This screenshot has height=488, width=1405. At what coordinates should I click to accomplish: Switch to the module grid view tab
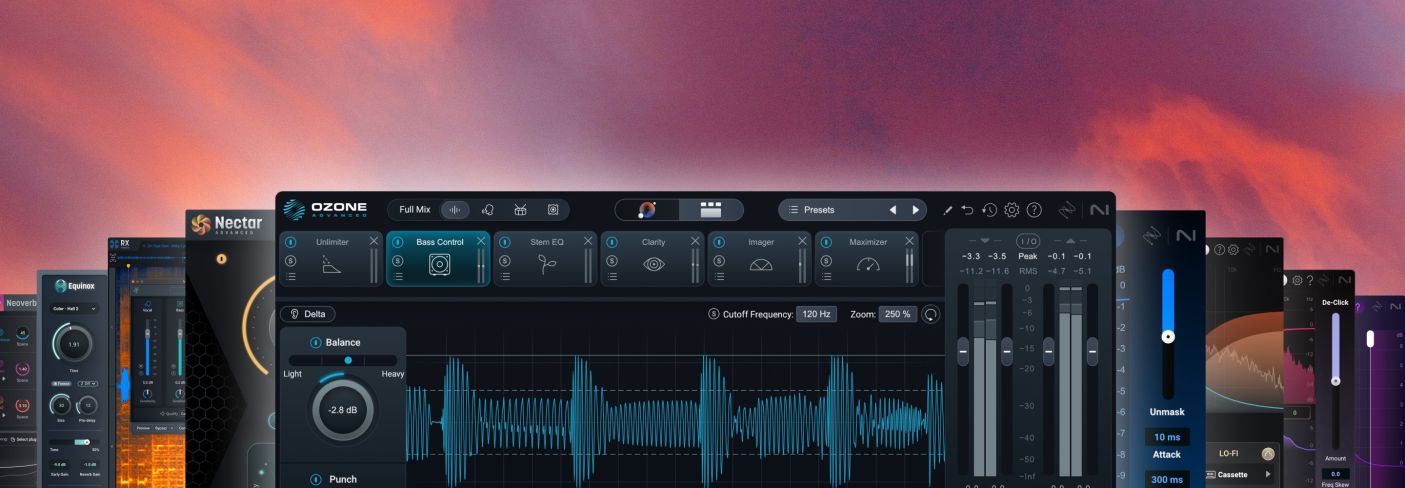click(x=711, y=210)
